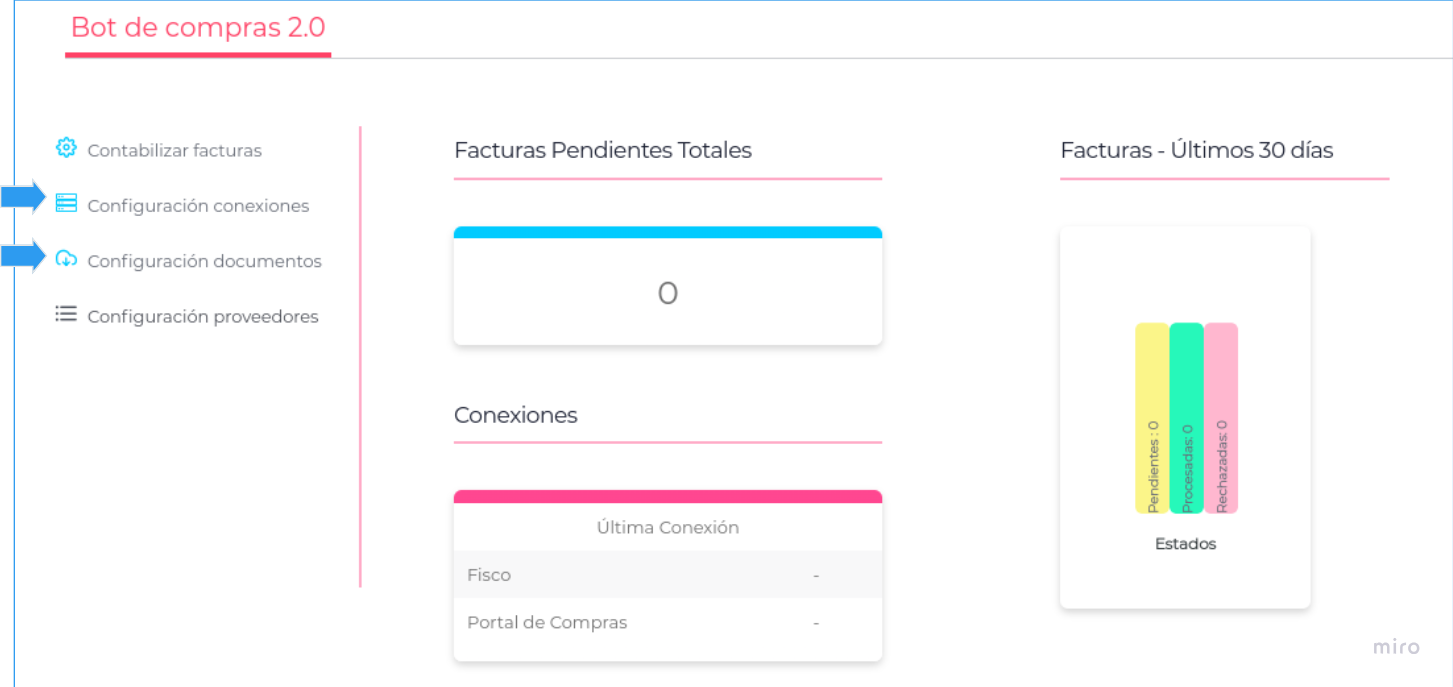
Task: Click the Última Conexión table header
Action: (668, 527)
